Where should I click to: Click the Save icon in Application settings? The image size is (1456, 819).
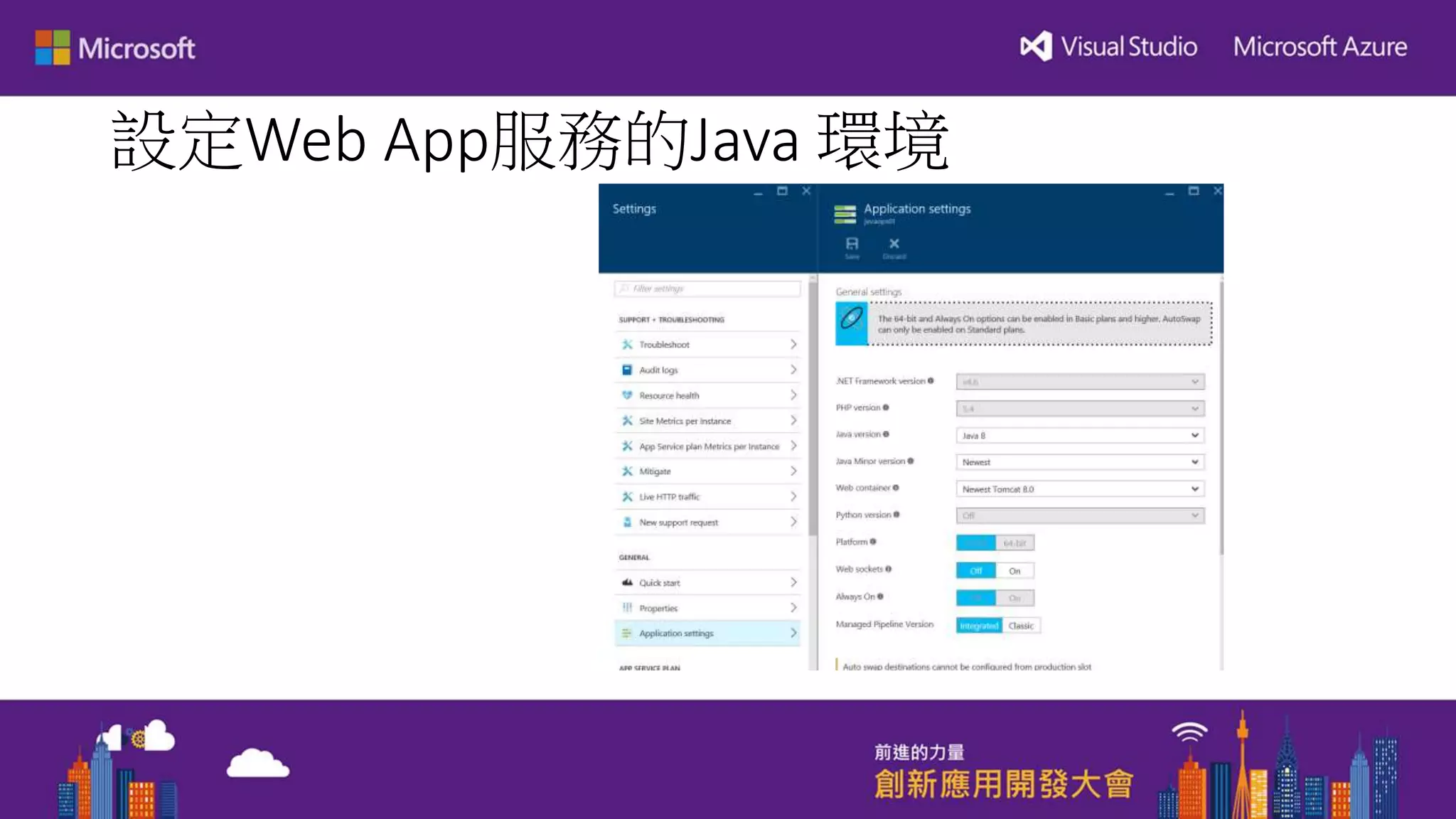pos(852,244)
